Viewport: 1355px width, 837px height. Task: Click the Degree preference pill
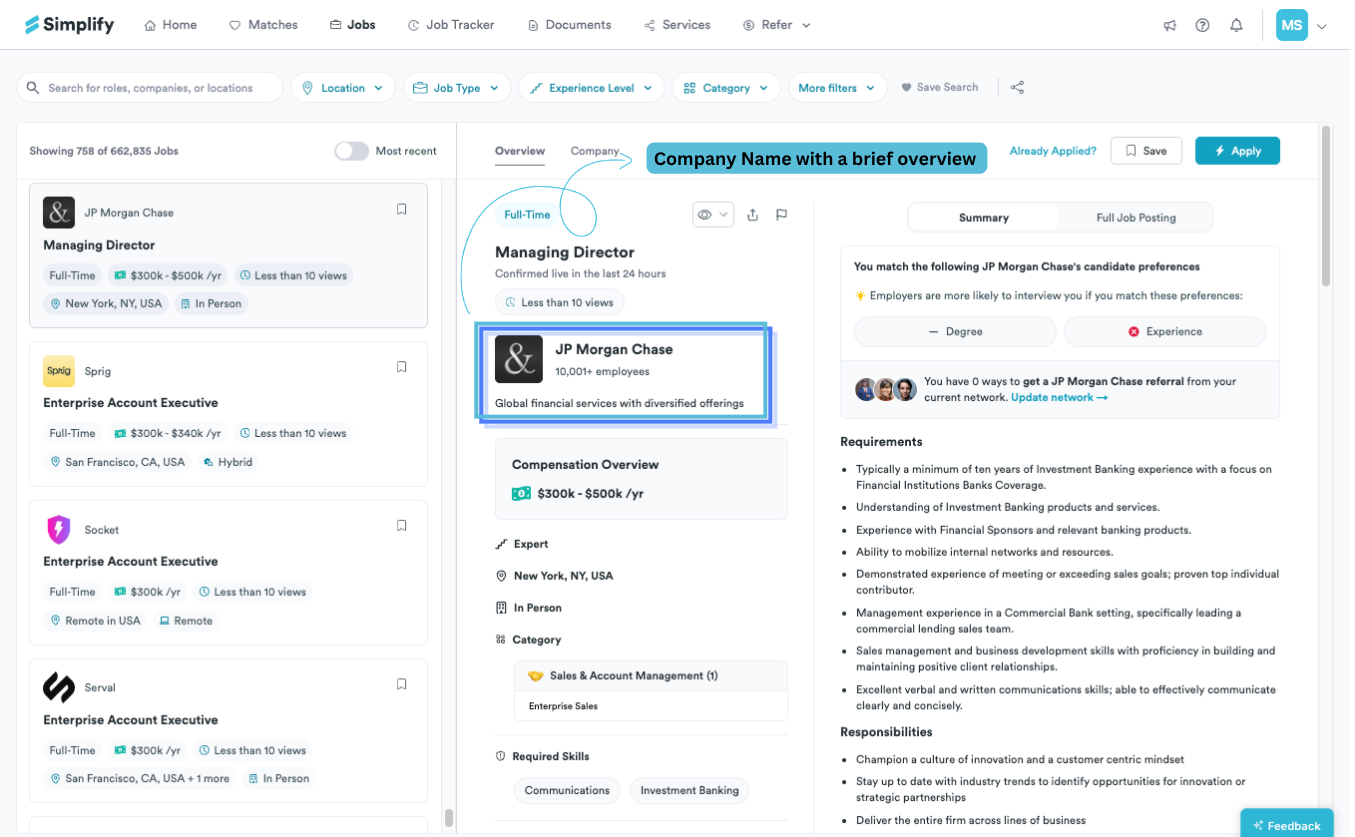tap(955, 331)
